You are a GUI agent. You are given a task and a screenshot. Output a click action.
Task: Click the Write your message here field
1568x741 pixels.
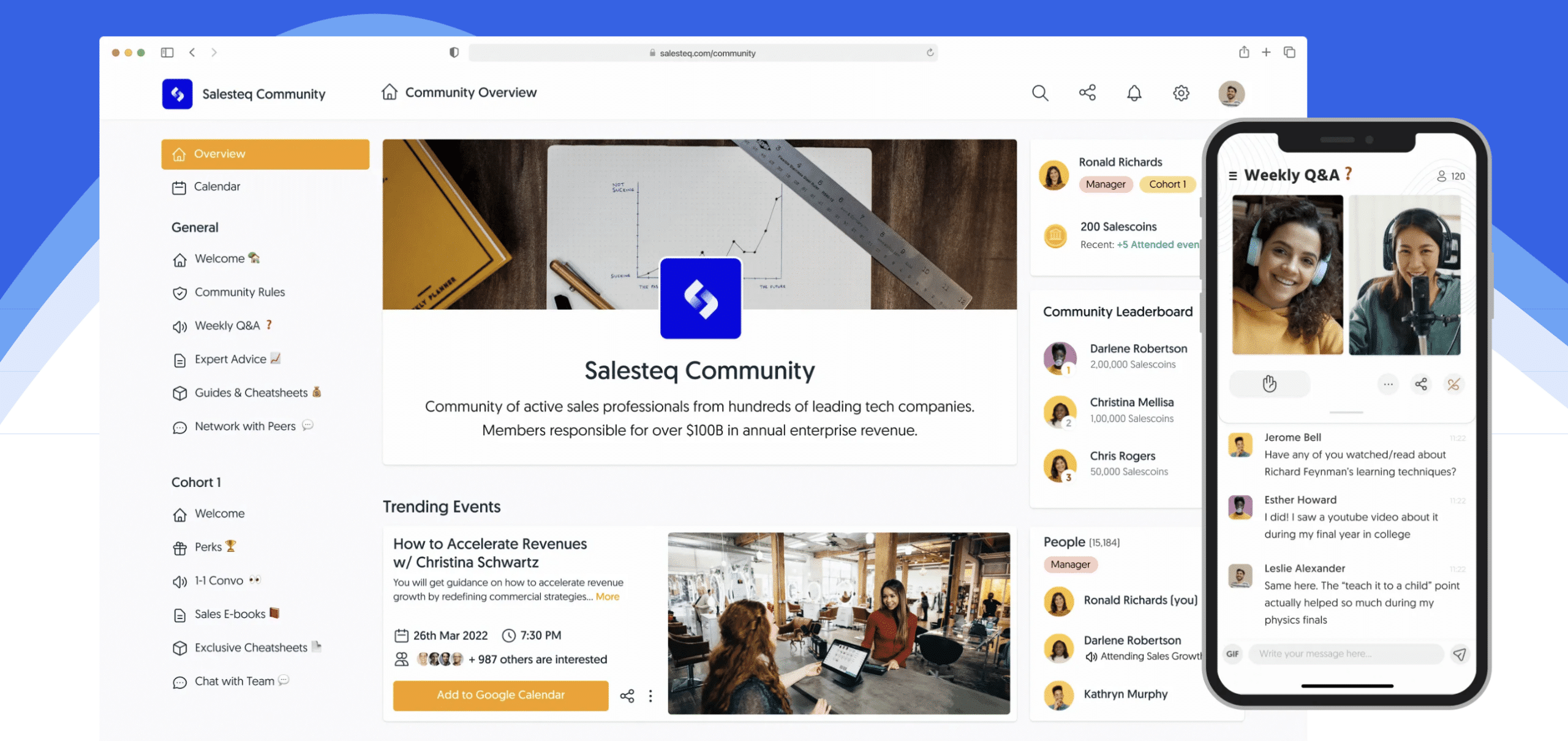click(1346, 654)
